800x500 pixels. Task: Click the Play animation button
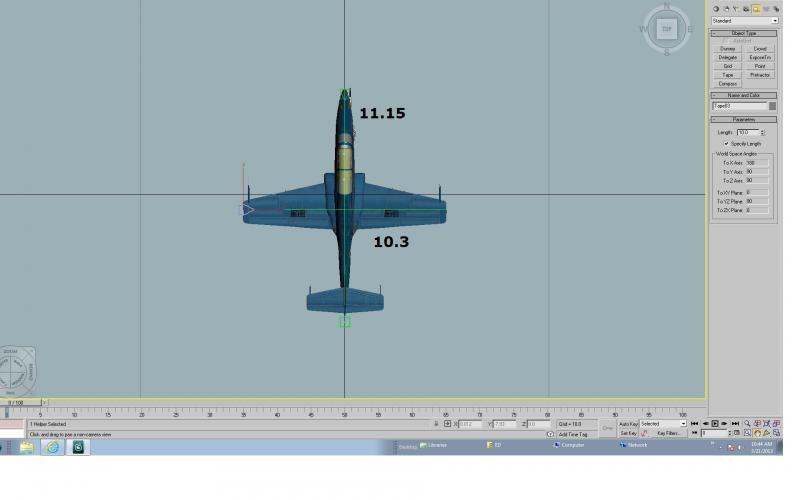pyautogui.click(x=715, y=423)
